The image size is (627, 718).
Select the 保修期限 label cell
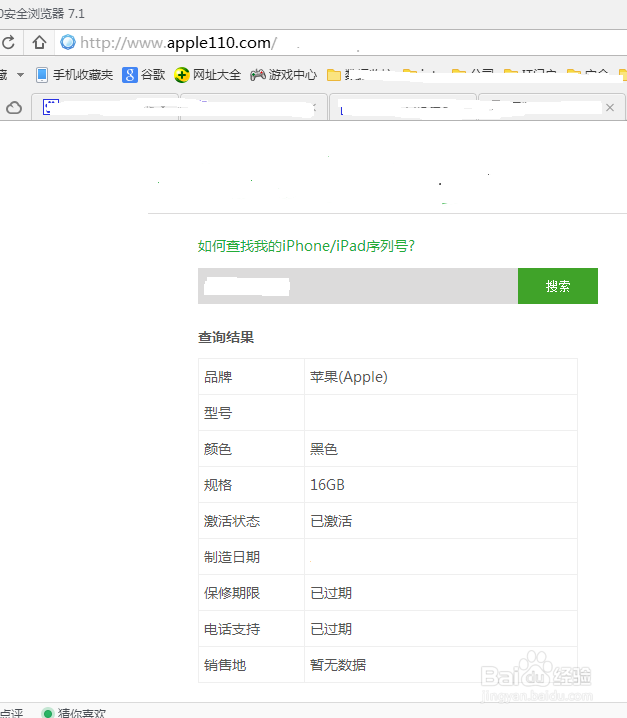point(251,593)
